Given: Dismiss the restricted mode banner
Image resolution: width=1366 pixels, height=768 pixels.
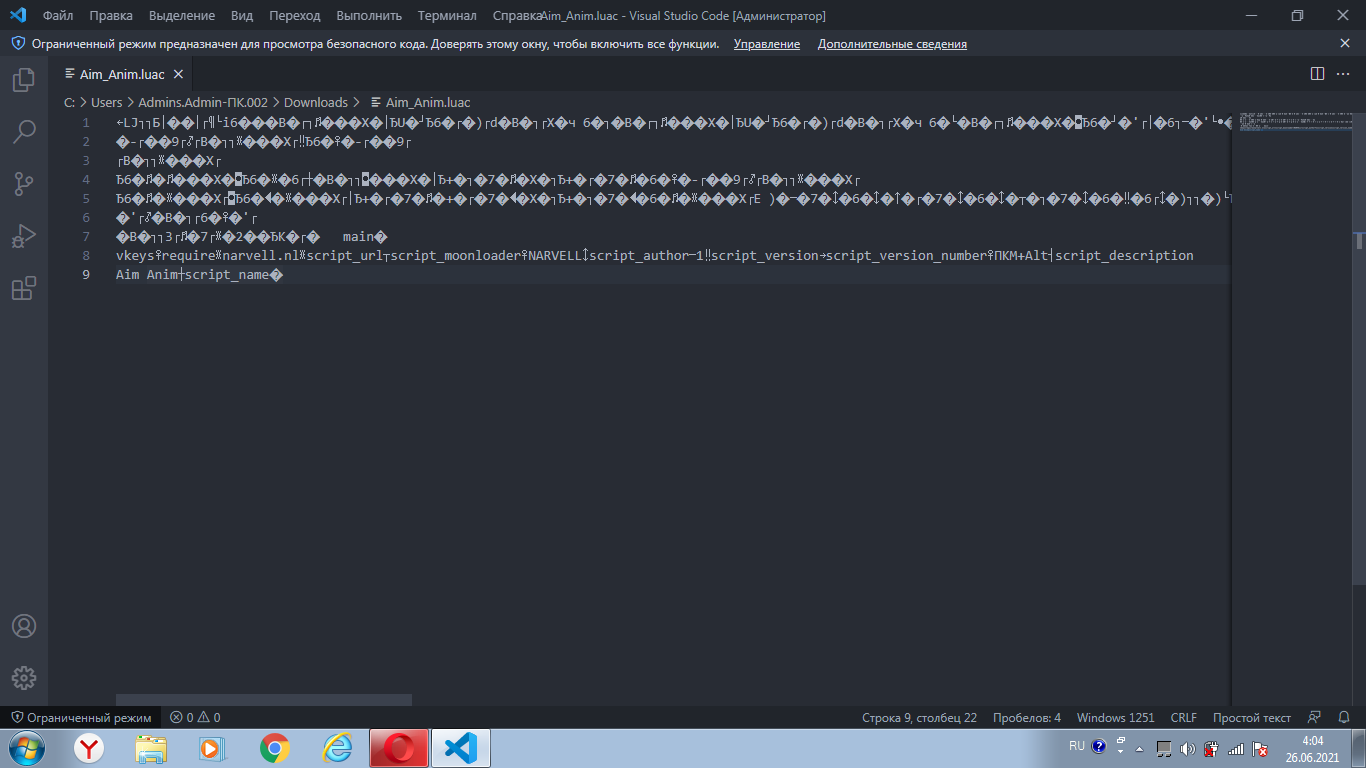Looking at the screenshot, I should pyautogui.click(x=1345, y=43).
